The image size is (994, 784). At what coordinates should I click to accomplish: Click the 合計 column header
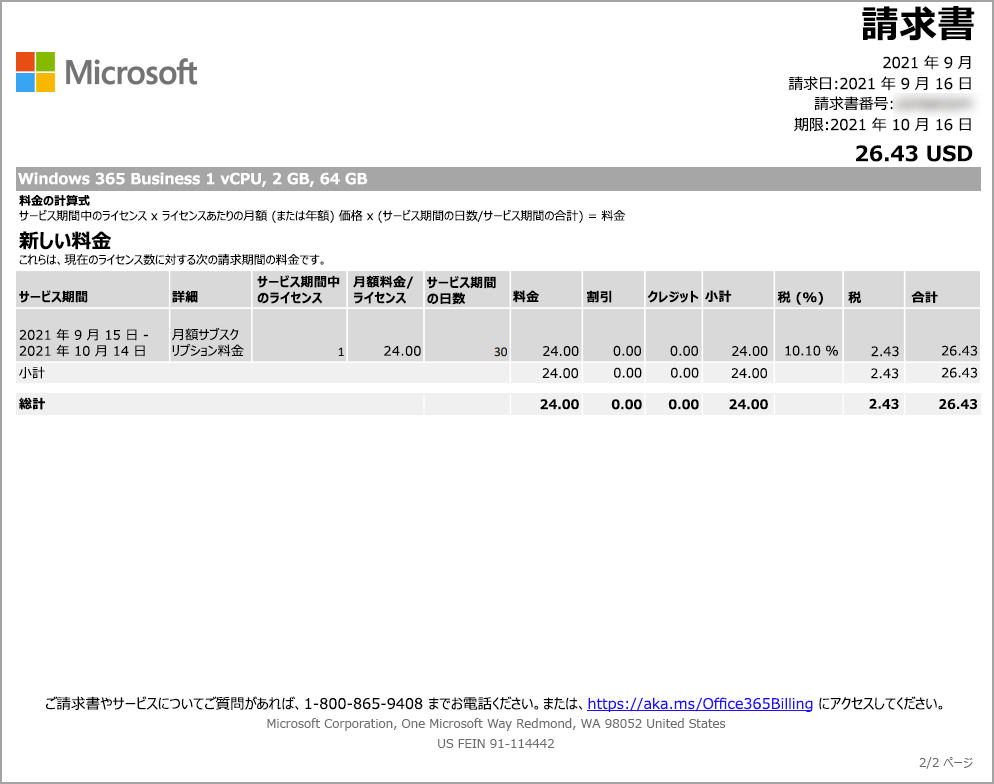943,290
